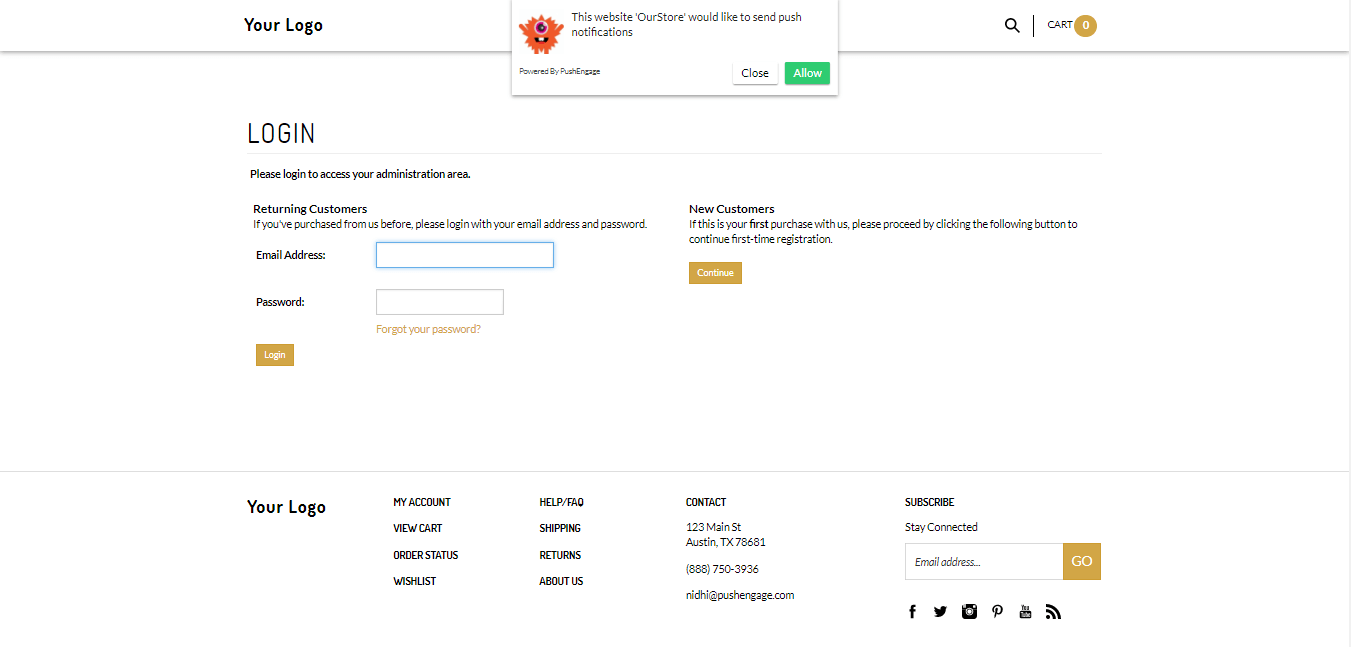
Task: Follow the Forgot your password link
Action: [428, 329]
